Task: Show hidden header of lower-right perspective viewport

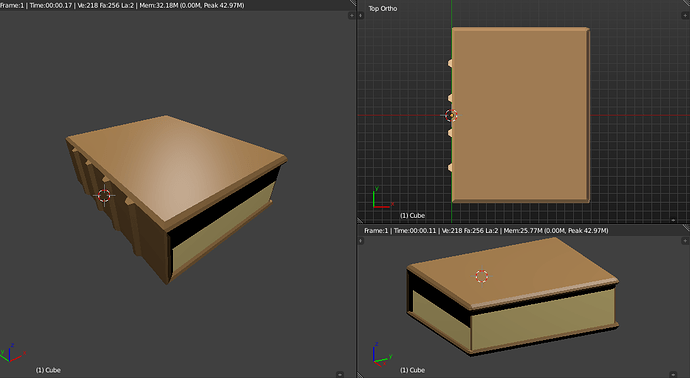Action: [x=673, y=374]
